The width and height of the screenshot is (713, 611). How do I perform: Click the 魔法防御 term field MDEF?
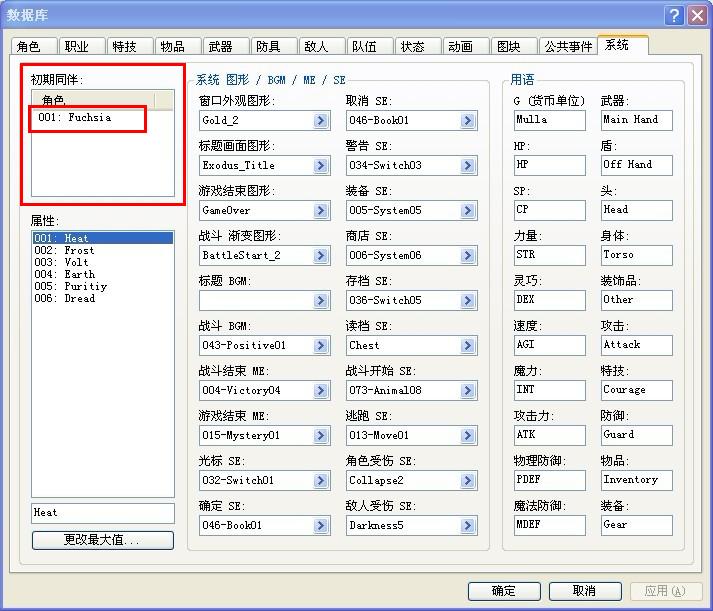tap(550, 526)
